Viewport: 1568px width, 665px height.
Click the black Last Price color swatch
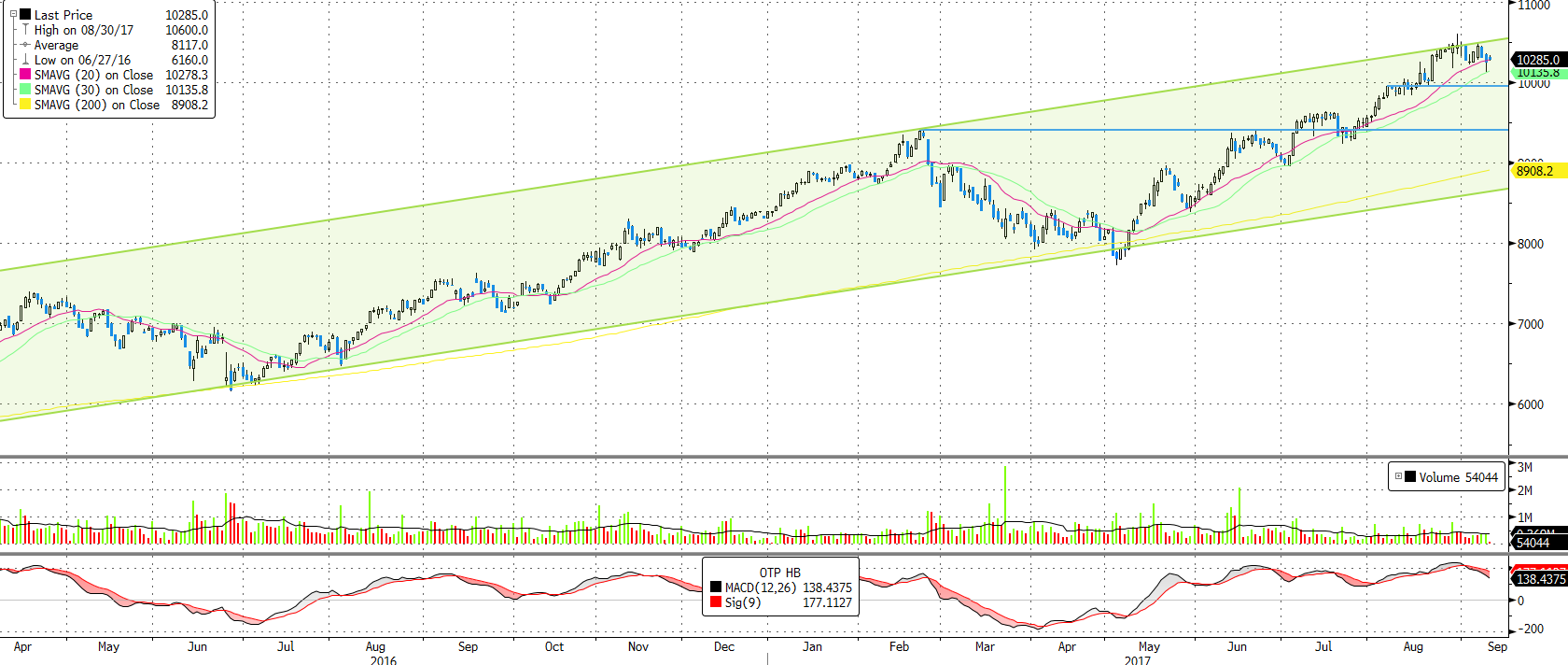(25, 15)
